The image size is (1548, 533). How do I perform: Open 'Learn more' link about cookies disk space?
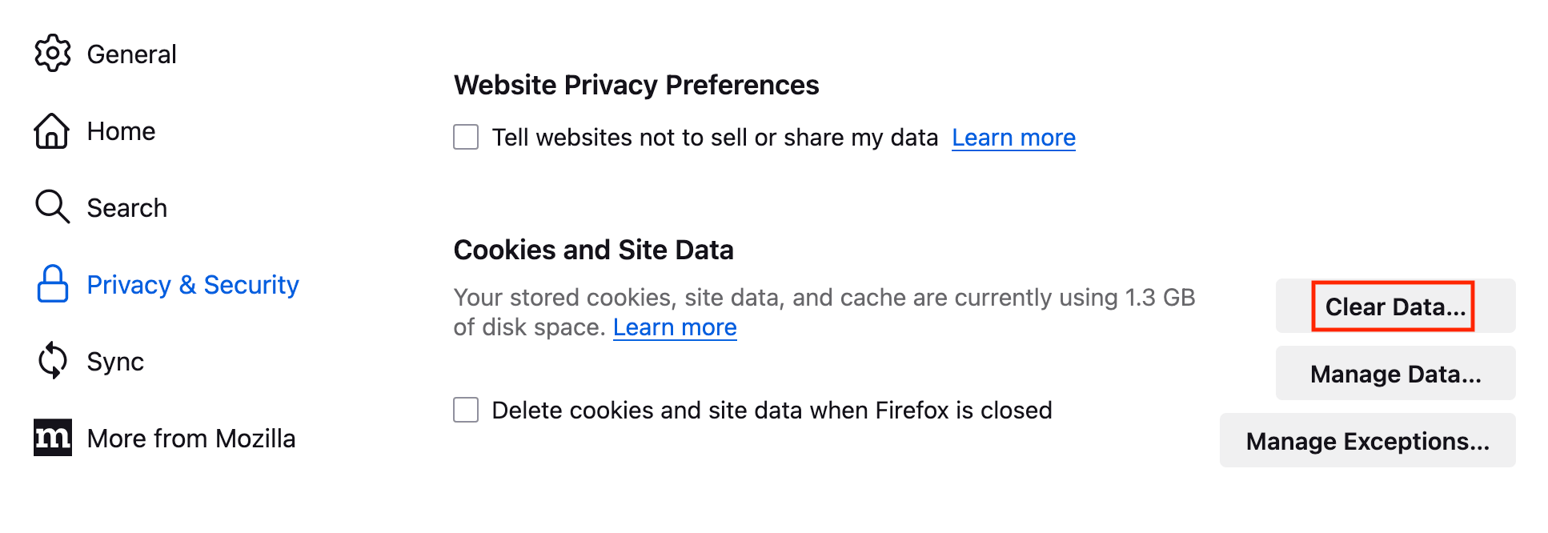click(675, 327)
